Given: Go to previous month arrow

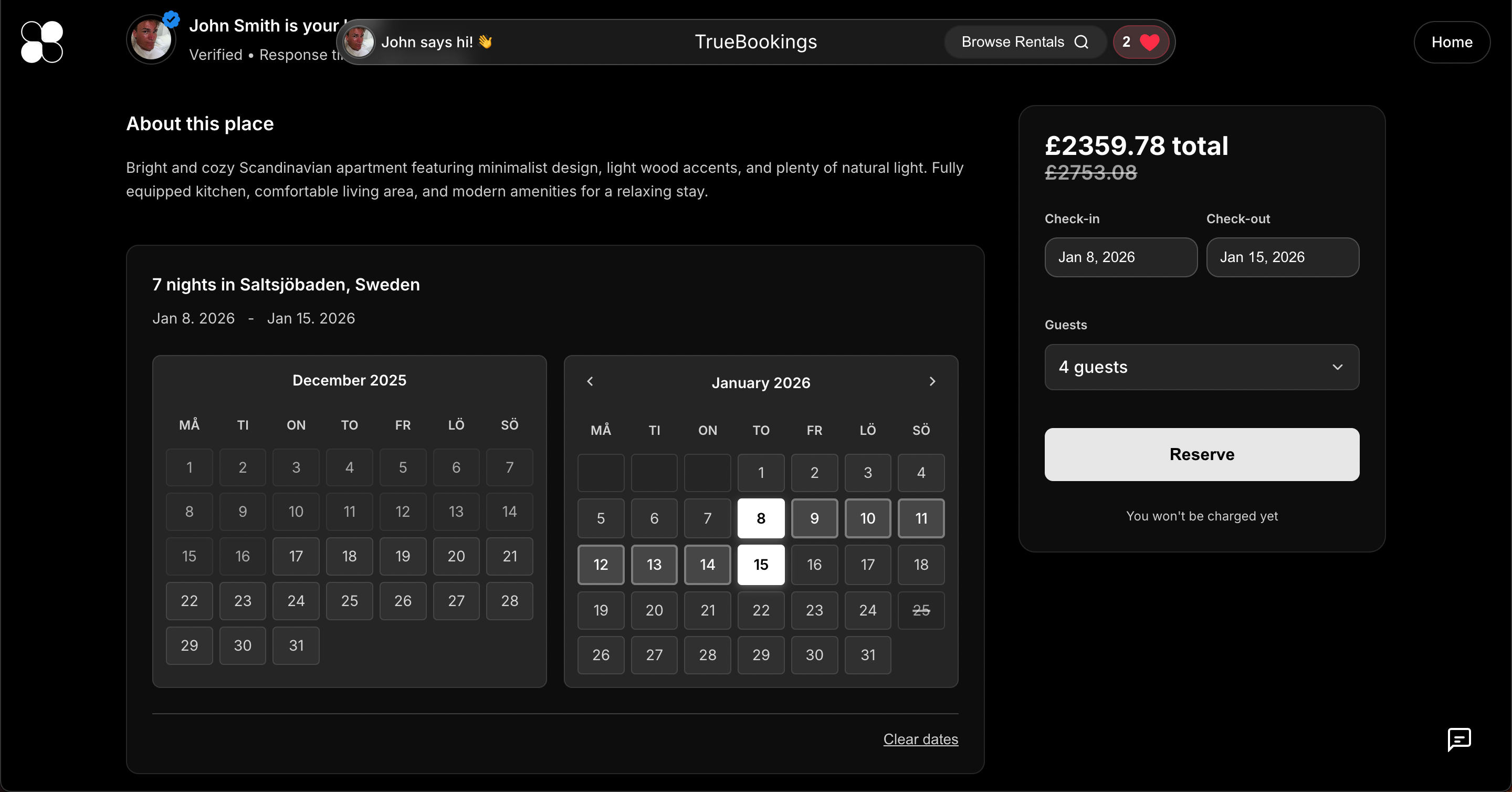Looking at the screenshot, I should (590, 382).
